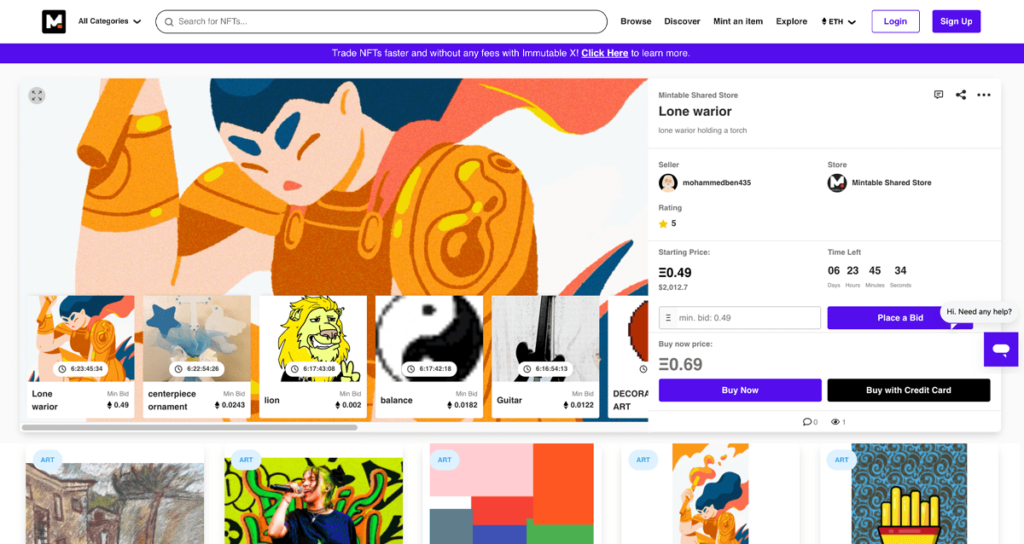Click the Buy with Credit Card button
Image resolution: width=1024 pixels, height=544 pixels.
908,390
